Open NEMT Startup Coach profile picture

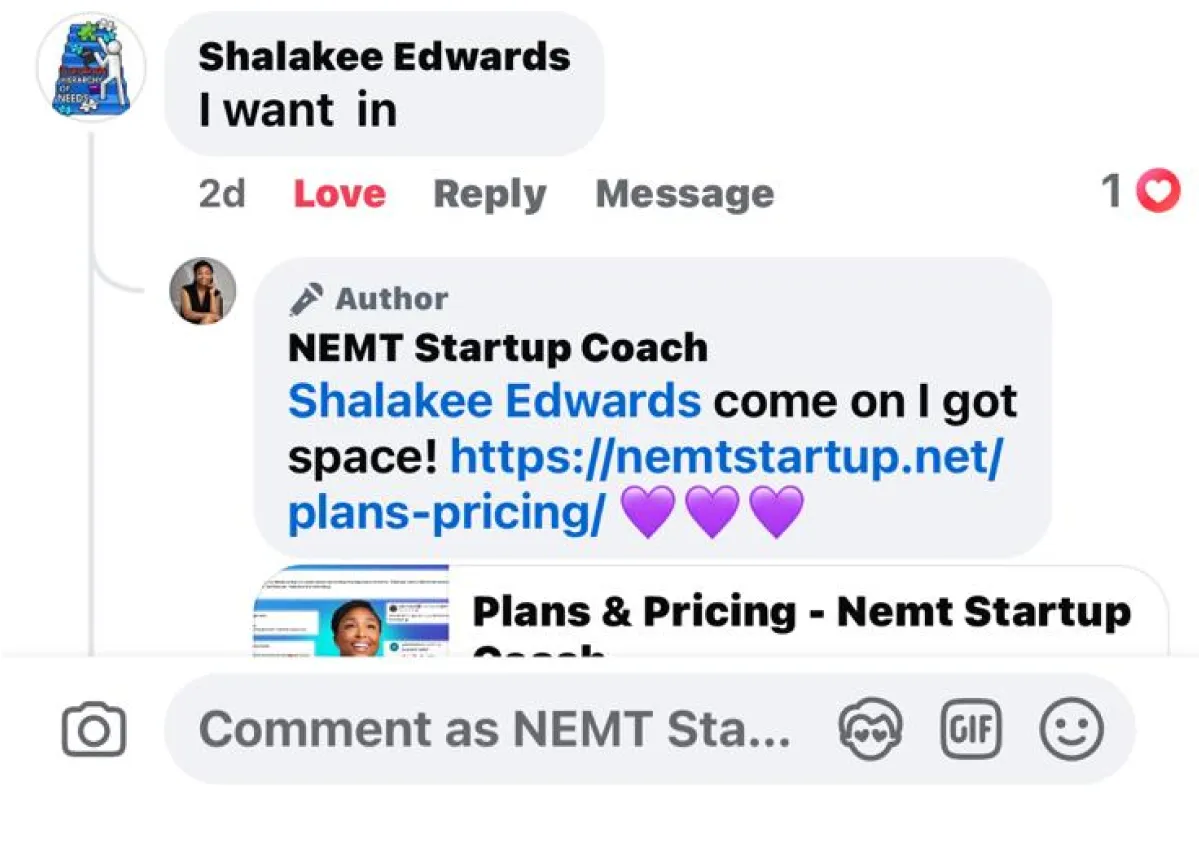click(203, 291)
